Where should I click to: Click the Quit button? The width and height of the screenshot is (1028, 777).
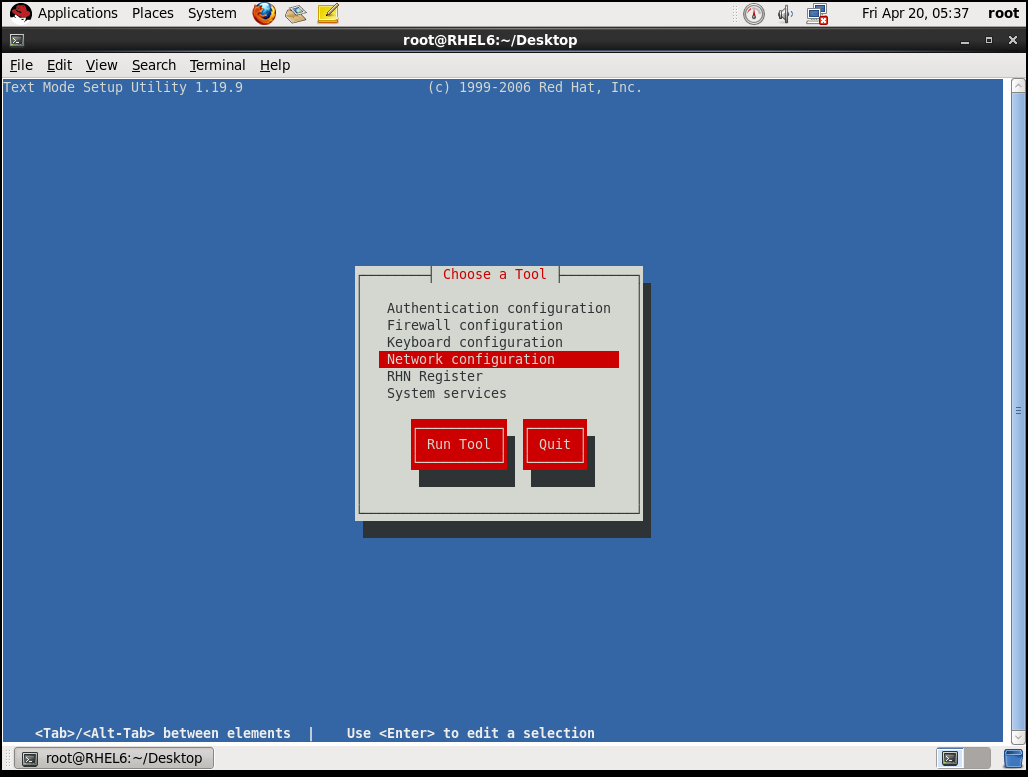(555, 445)
